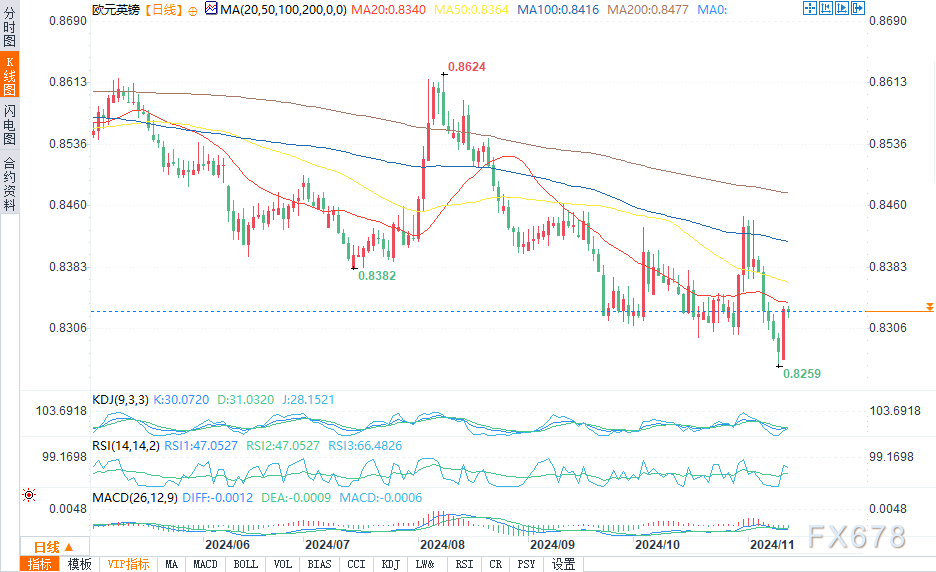
Task: Switch to the 闪电图 side tab
Action: [10, 125]
